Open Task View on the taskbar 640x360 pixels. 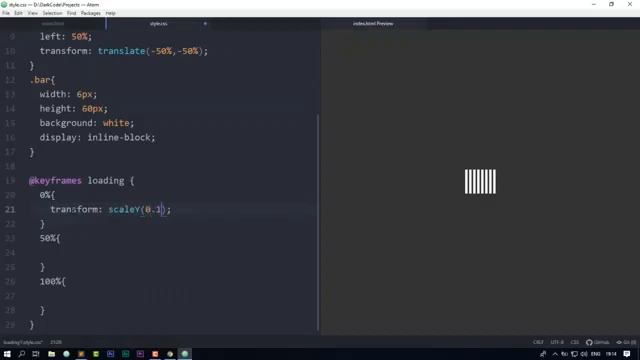pos(36,354)
